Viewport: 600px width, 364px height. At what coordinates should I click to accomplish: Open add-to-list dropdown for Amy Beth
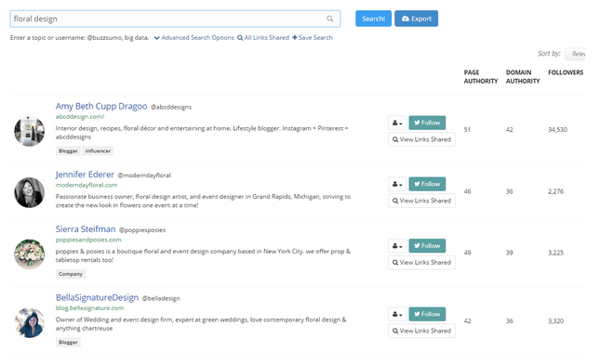[397, 123]
